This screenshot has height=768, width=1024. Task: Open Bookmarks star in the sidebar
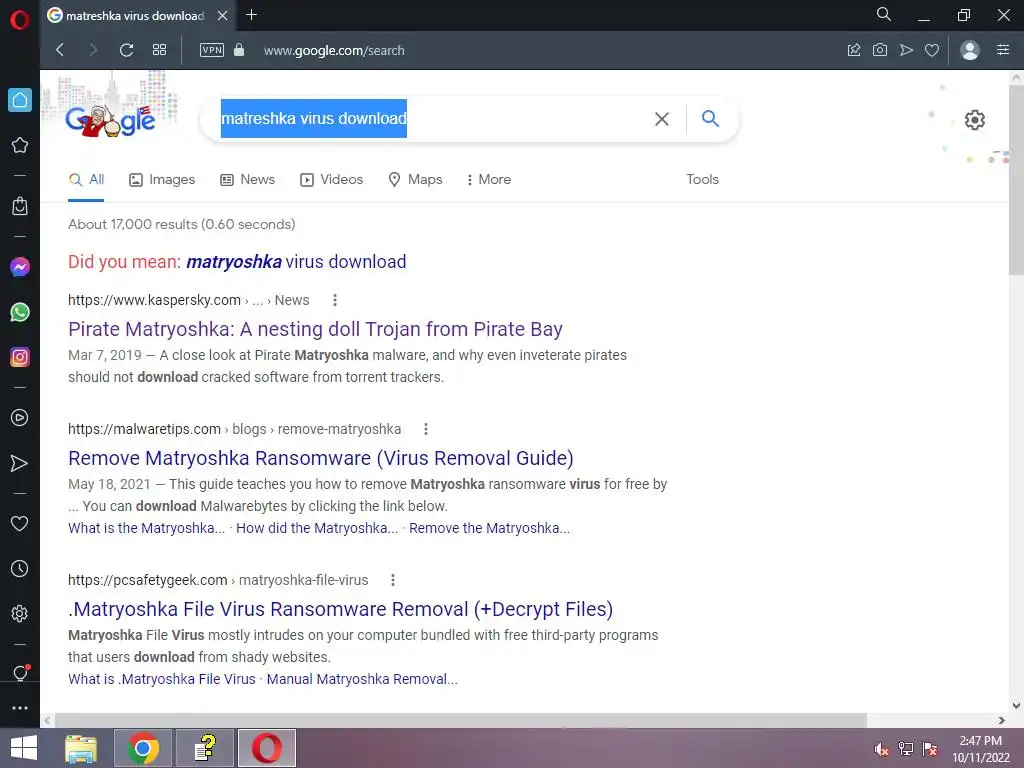[x=20, y=145]
